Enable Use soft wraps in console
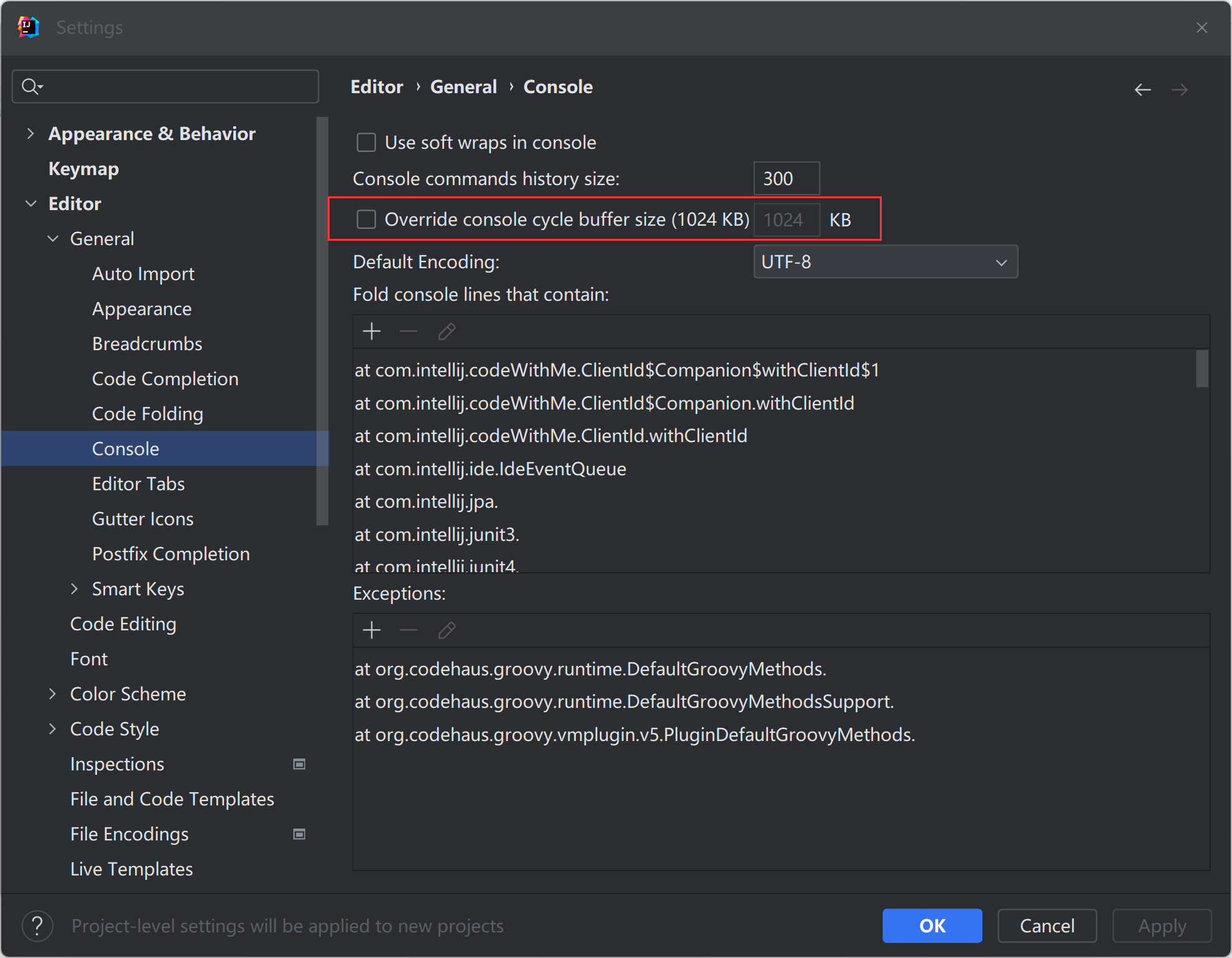 pos(366,143)
